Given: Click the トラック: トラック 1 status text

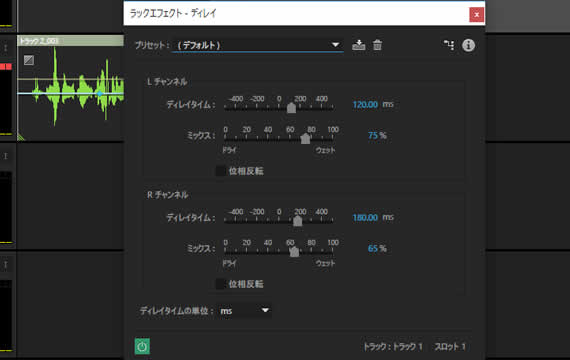Looking at the screenshot, I should [x=393, y=347].
